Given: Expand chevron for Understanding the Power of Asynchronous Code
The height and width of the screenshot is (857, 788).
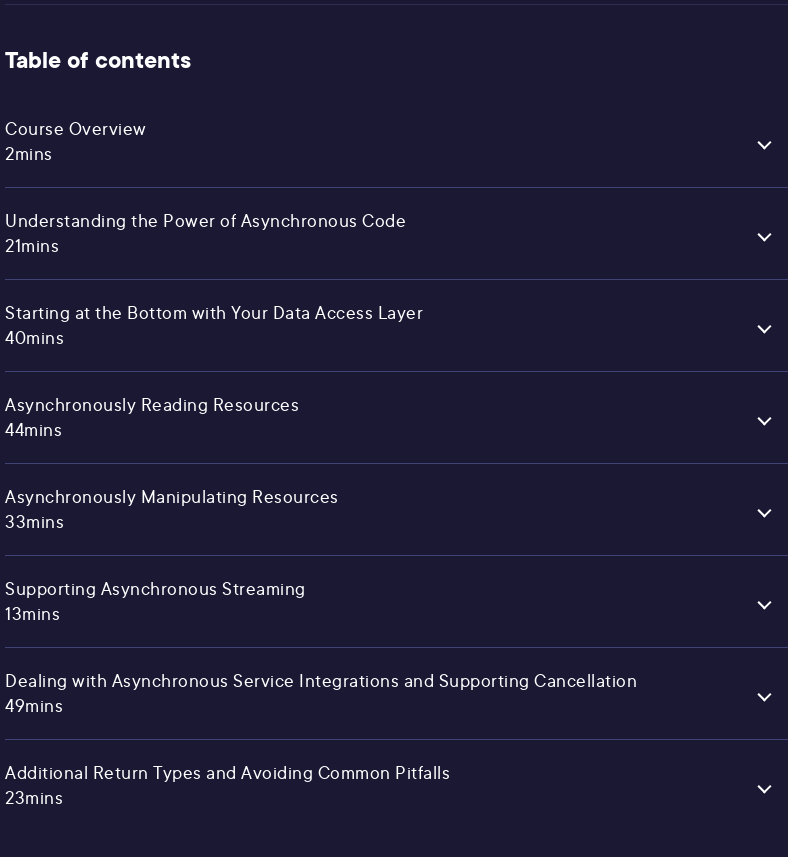Looking at the screenshot, I should [x=764, y=237].
